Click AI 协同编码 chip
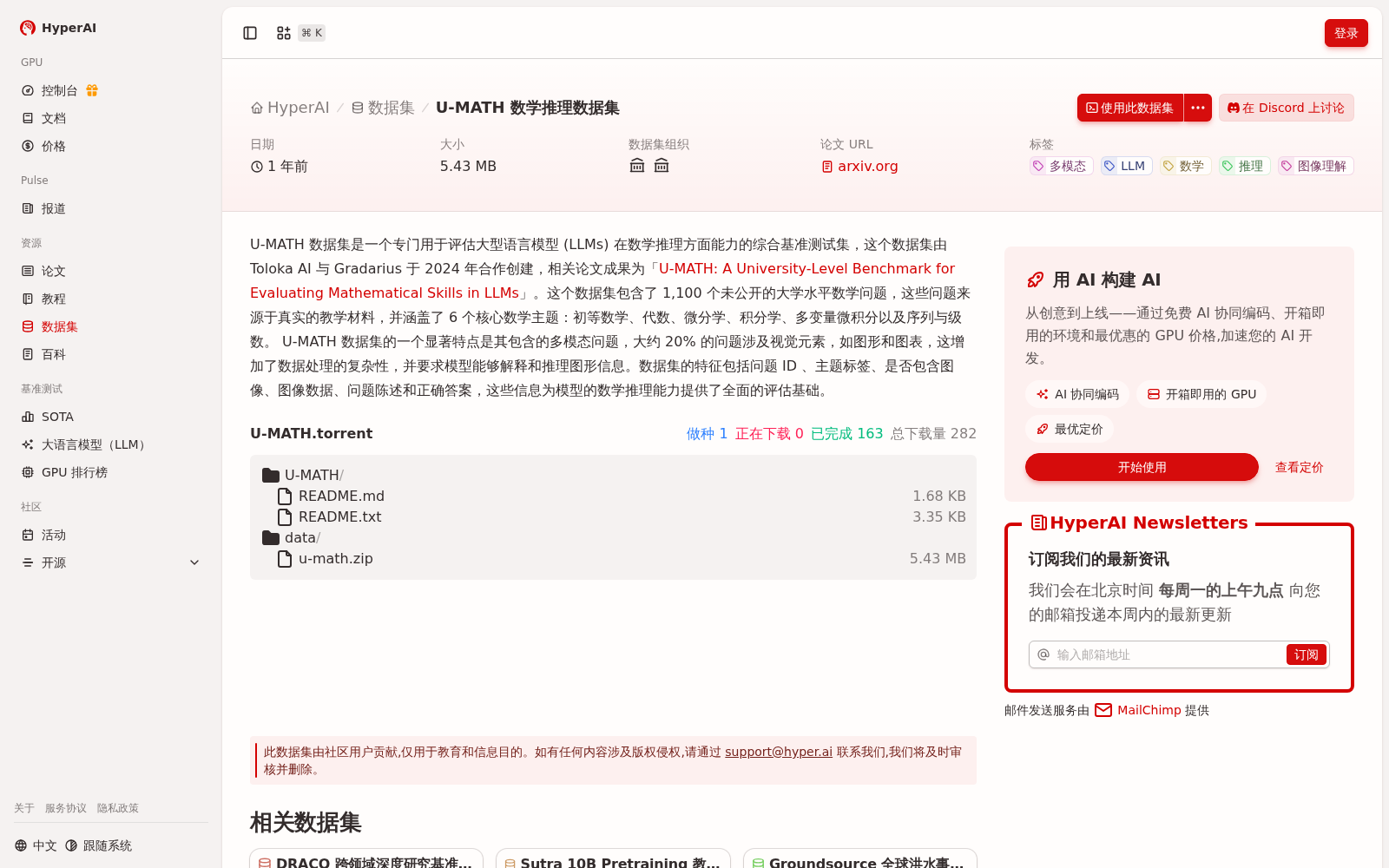1389x868 pixels. [x=1077, y=394]
